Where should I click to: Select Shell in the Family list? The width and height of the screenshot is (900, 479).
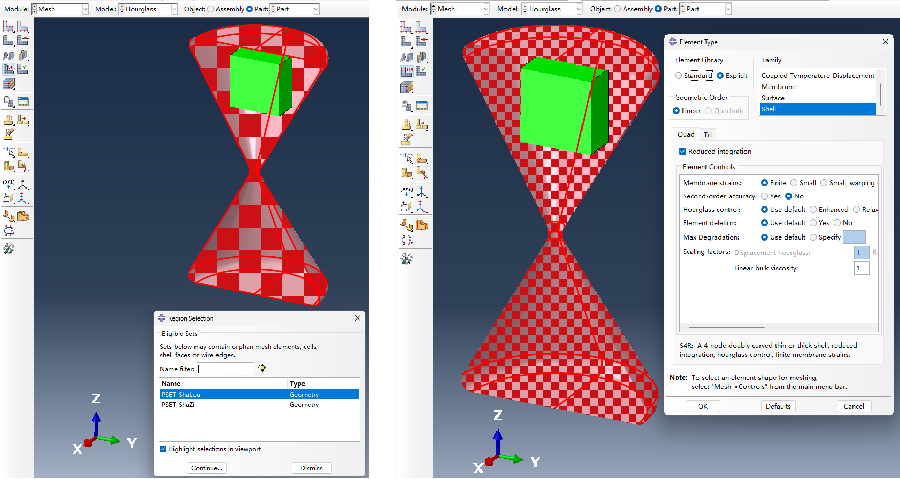click(x=817, y=108)
